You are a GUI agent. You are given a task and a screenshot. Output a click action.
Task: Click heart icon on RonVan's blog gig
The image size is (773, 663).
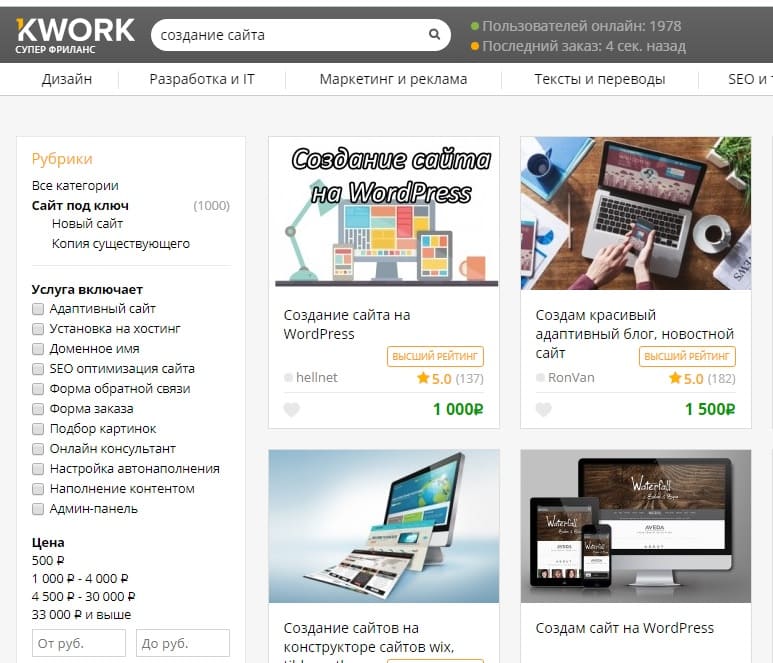pos(544,409)
